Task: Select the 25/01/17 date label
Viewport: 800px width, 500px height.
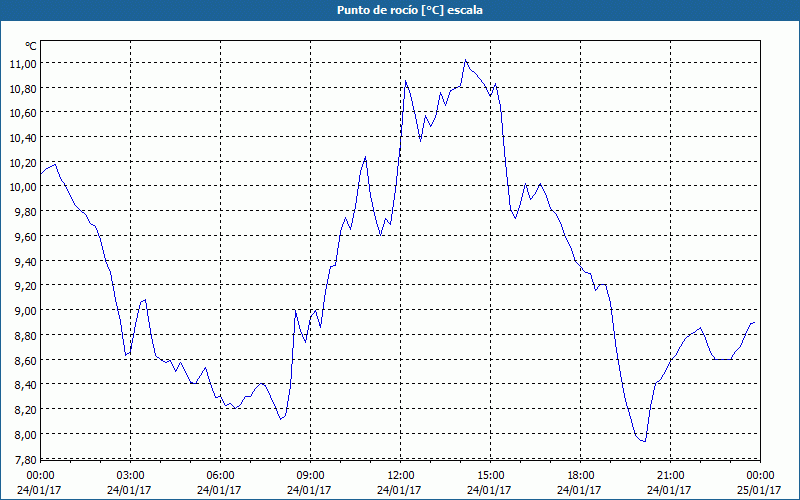Action: [759, 490]
